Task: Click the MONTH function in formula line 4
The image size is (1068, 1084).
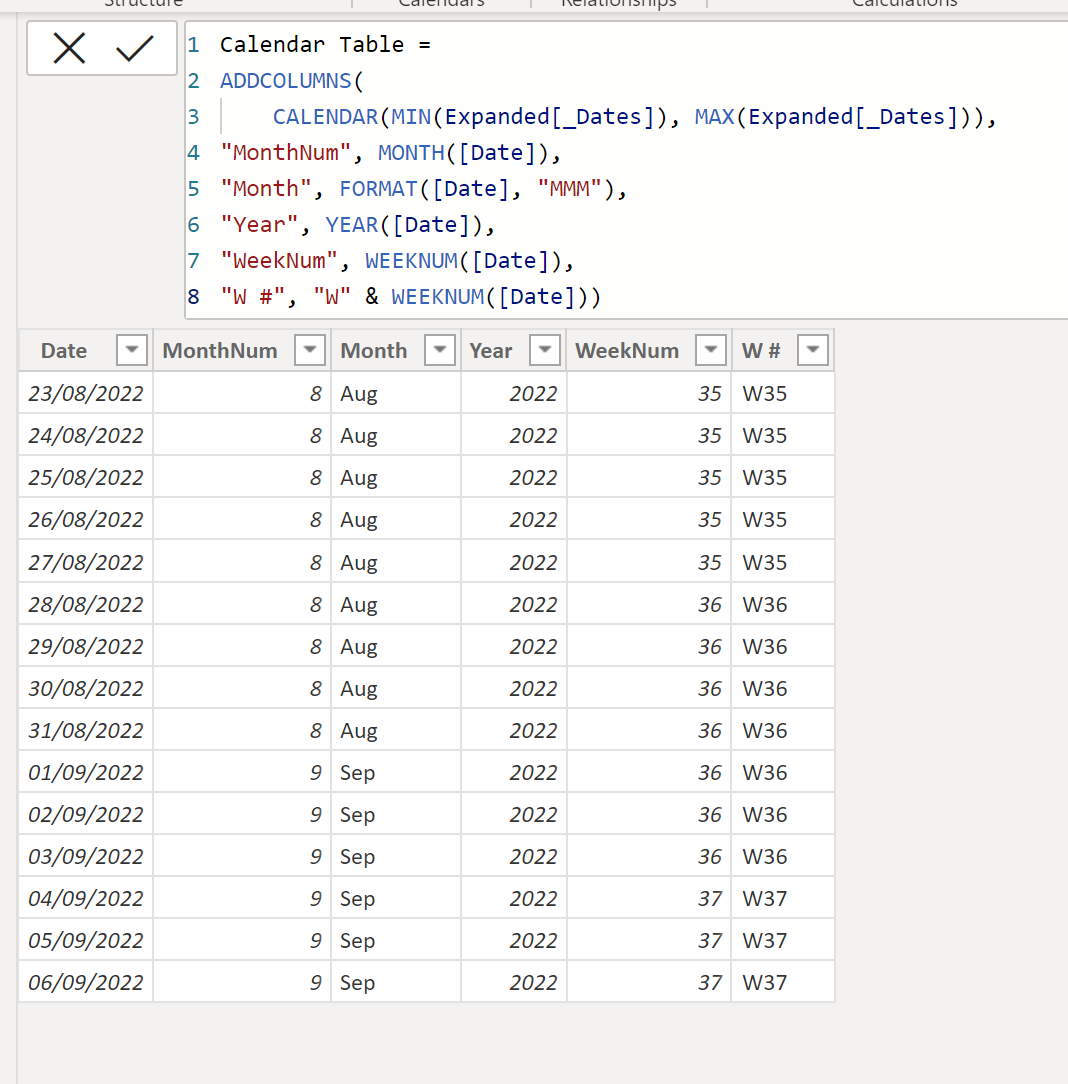Action: pyautogui.click(x=411, y=153)
